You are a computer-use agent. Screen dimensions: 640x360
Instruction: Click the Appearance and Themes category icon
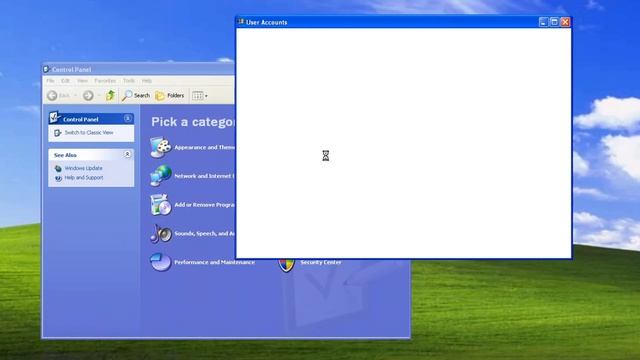[160, 147]
